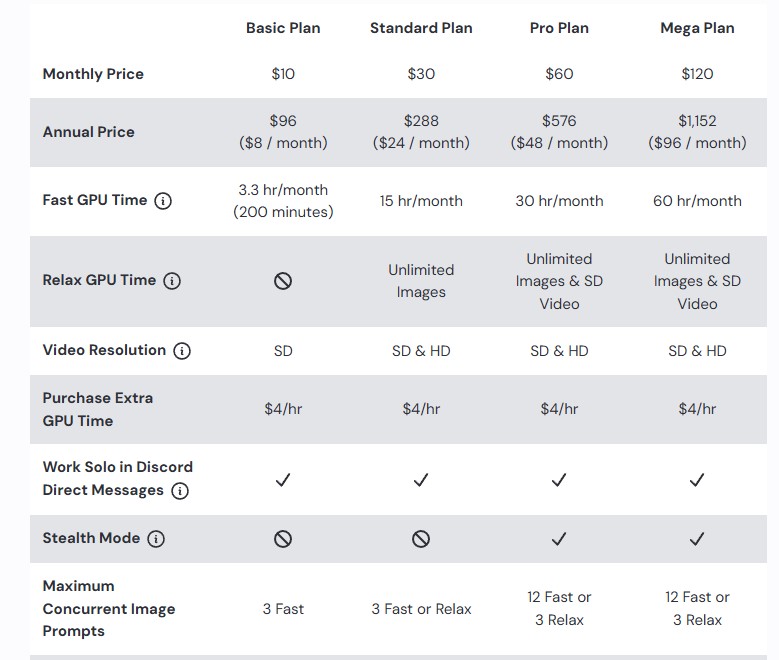This screenshot has width=779, height=660.
Task: Select the Mega Plan column header
Action: pyautogui.click(x=698, y=28)
